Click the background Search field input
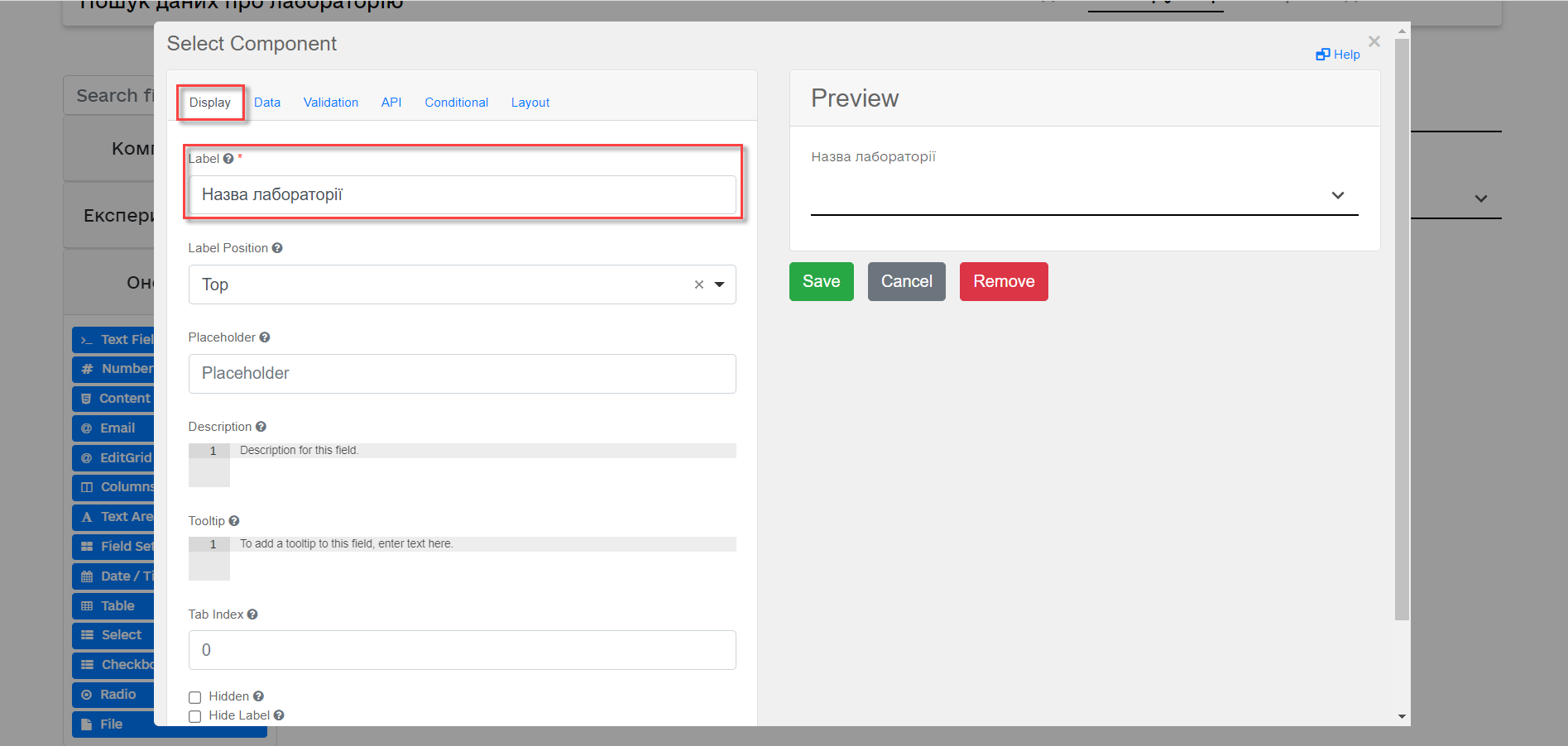 tap(109, 96)
